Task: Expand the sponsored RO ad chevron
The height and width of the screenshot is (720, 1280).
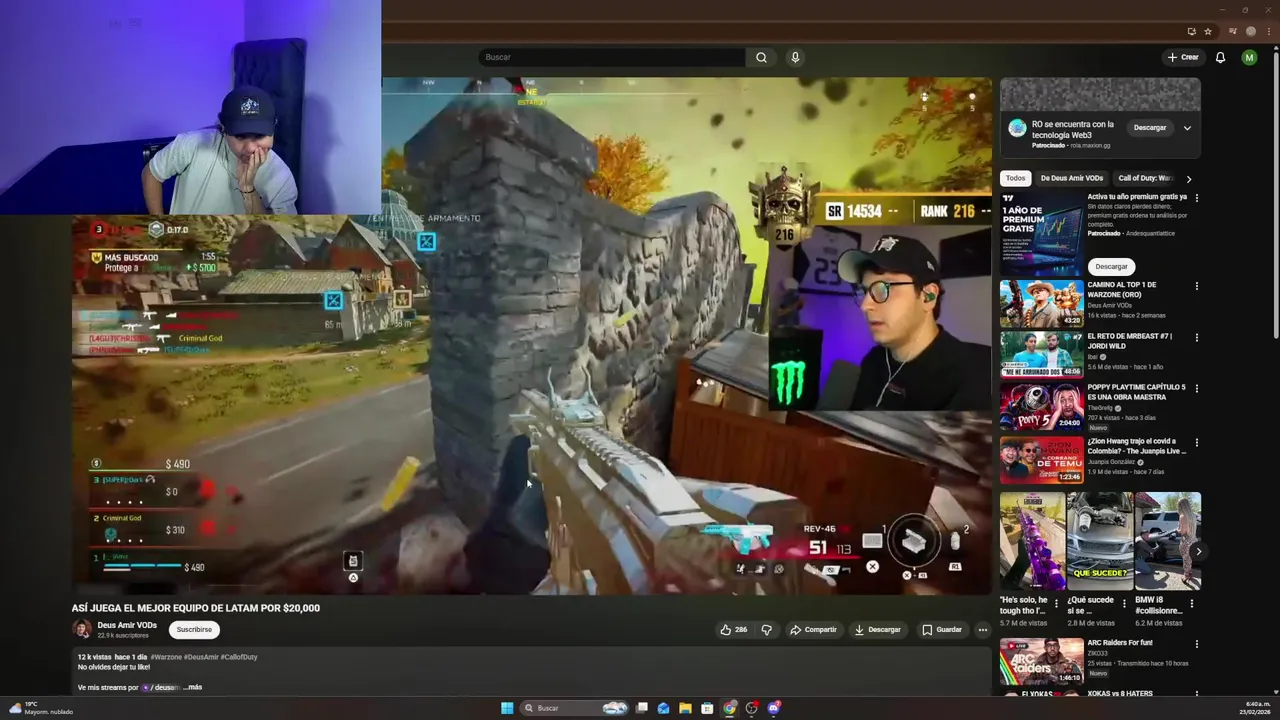Action: click(x=1187, y=128)
